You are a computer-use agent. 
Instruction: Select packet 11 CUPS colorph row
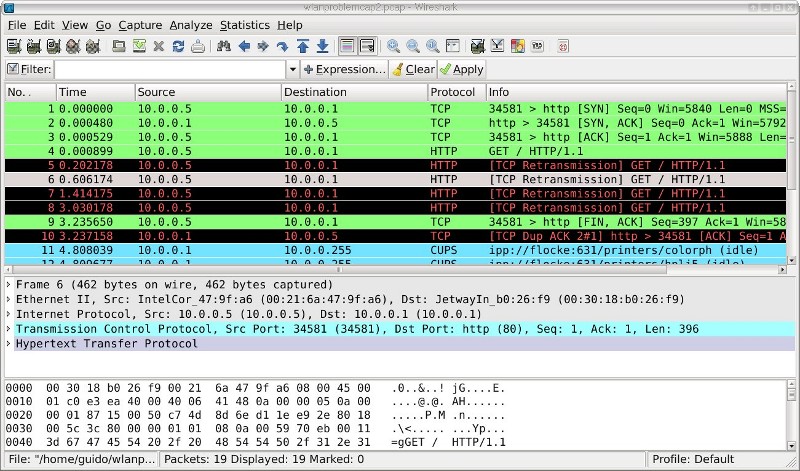(x=395, y=251)
